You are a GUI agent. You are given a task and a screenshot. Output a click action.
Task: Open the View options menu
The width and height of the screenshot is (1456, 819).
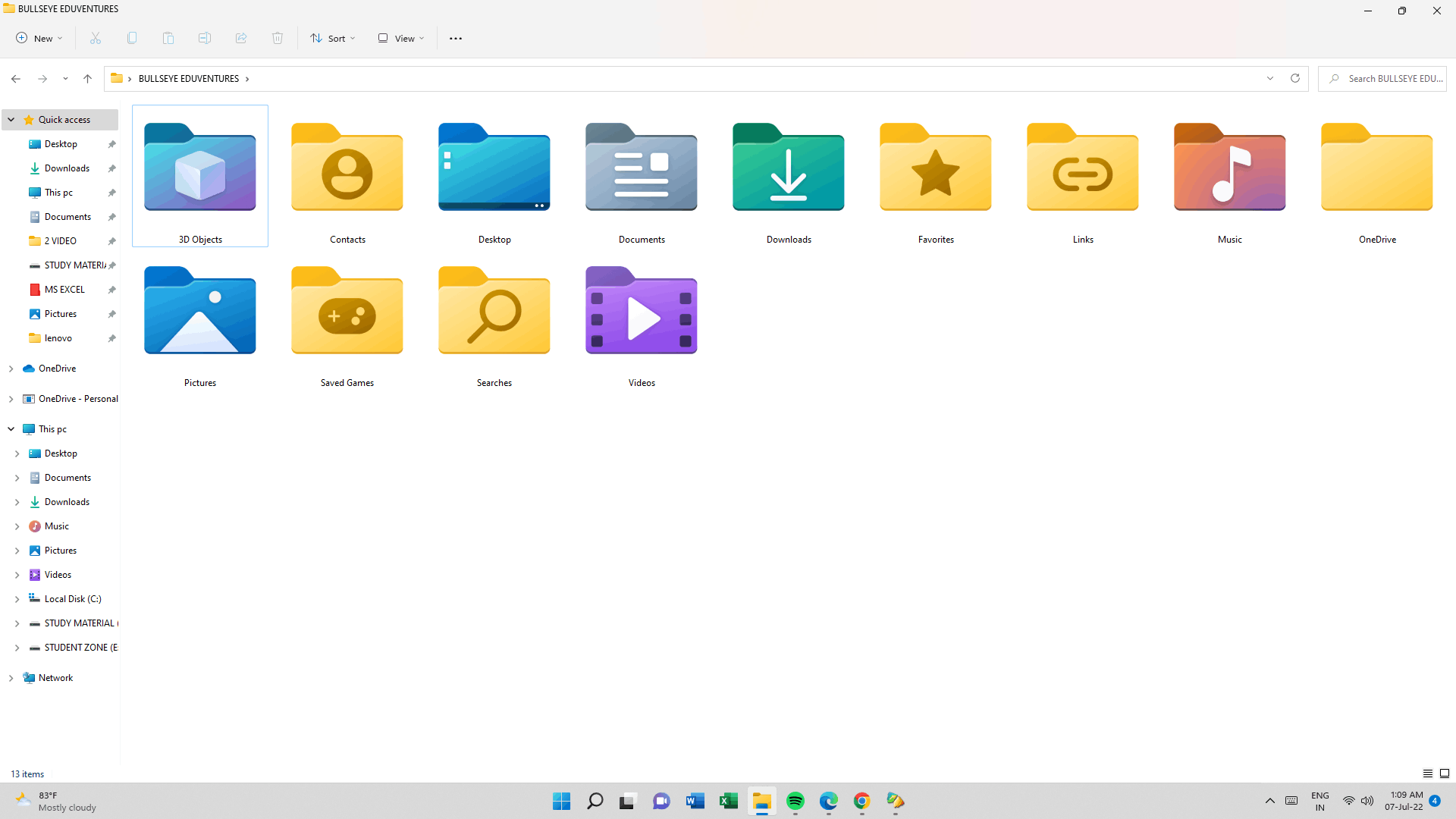pos(401,38)
